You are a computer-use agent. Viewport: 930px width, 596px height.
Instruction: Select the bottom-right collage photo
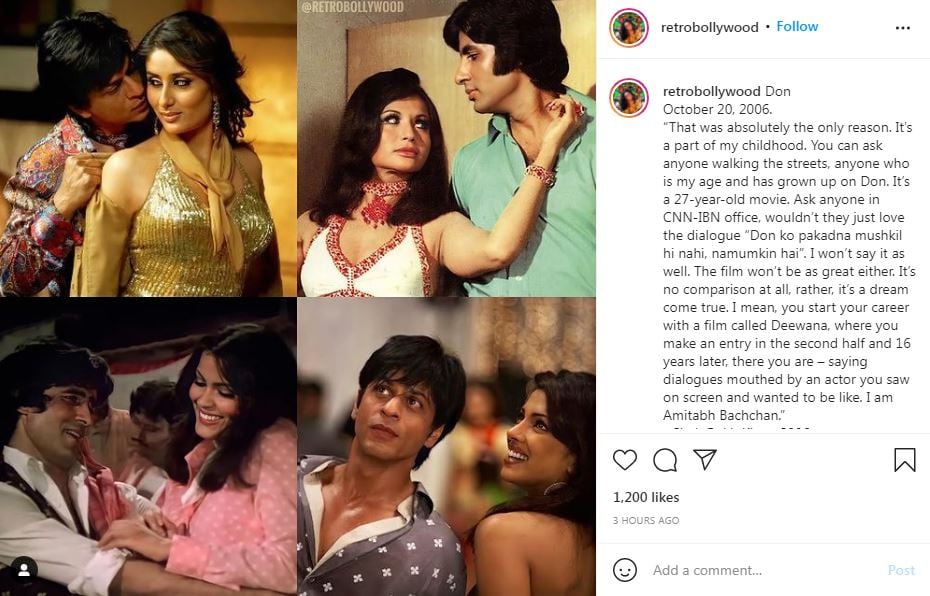click(x=447, y=447)
